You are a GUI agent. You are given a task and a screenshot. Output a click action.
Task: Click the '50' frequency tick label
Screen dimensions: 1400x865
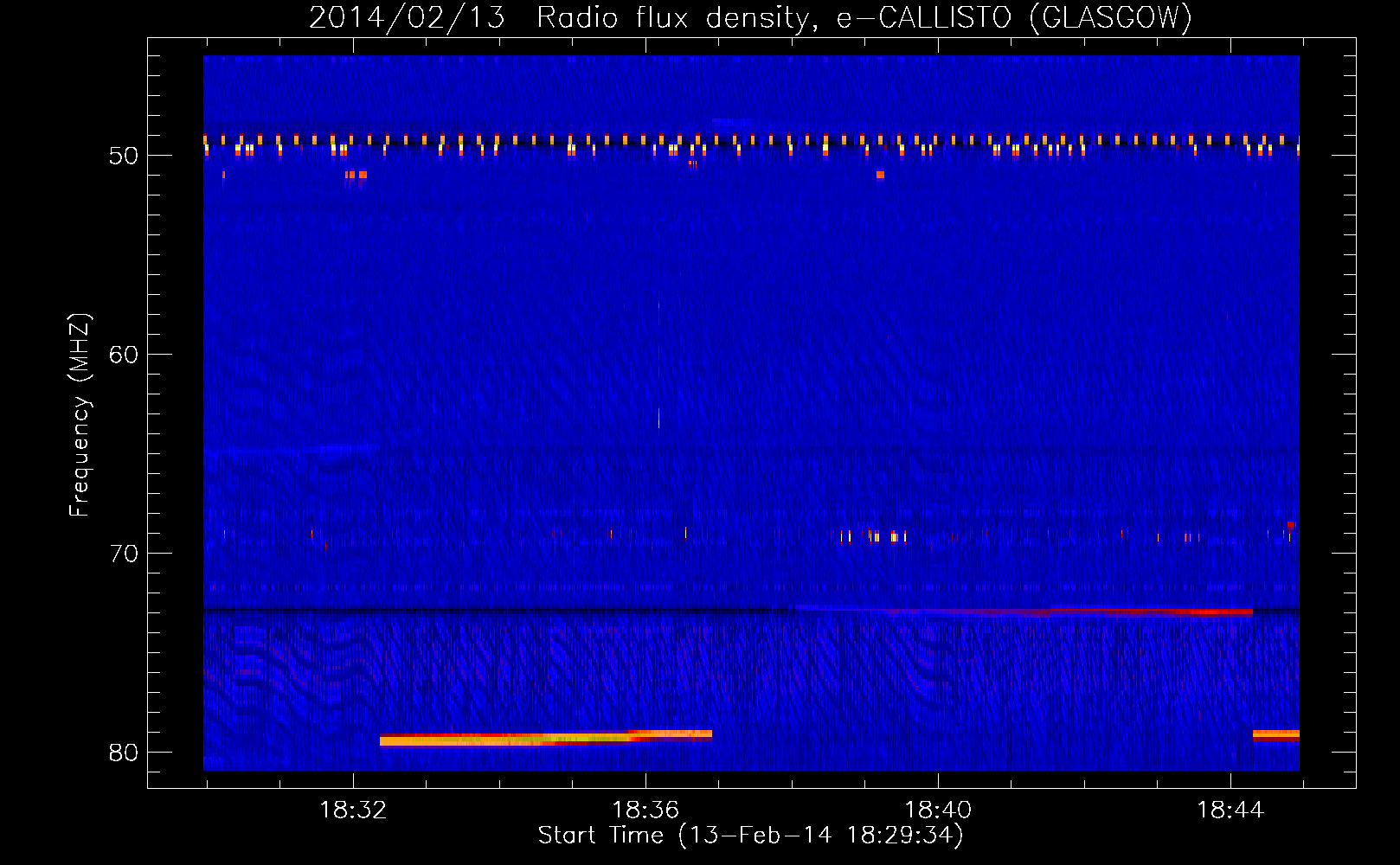tap(124, 156)
